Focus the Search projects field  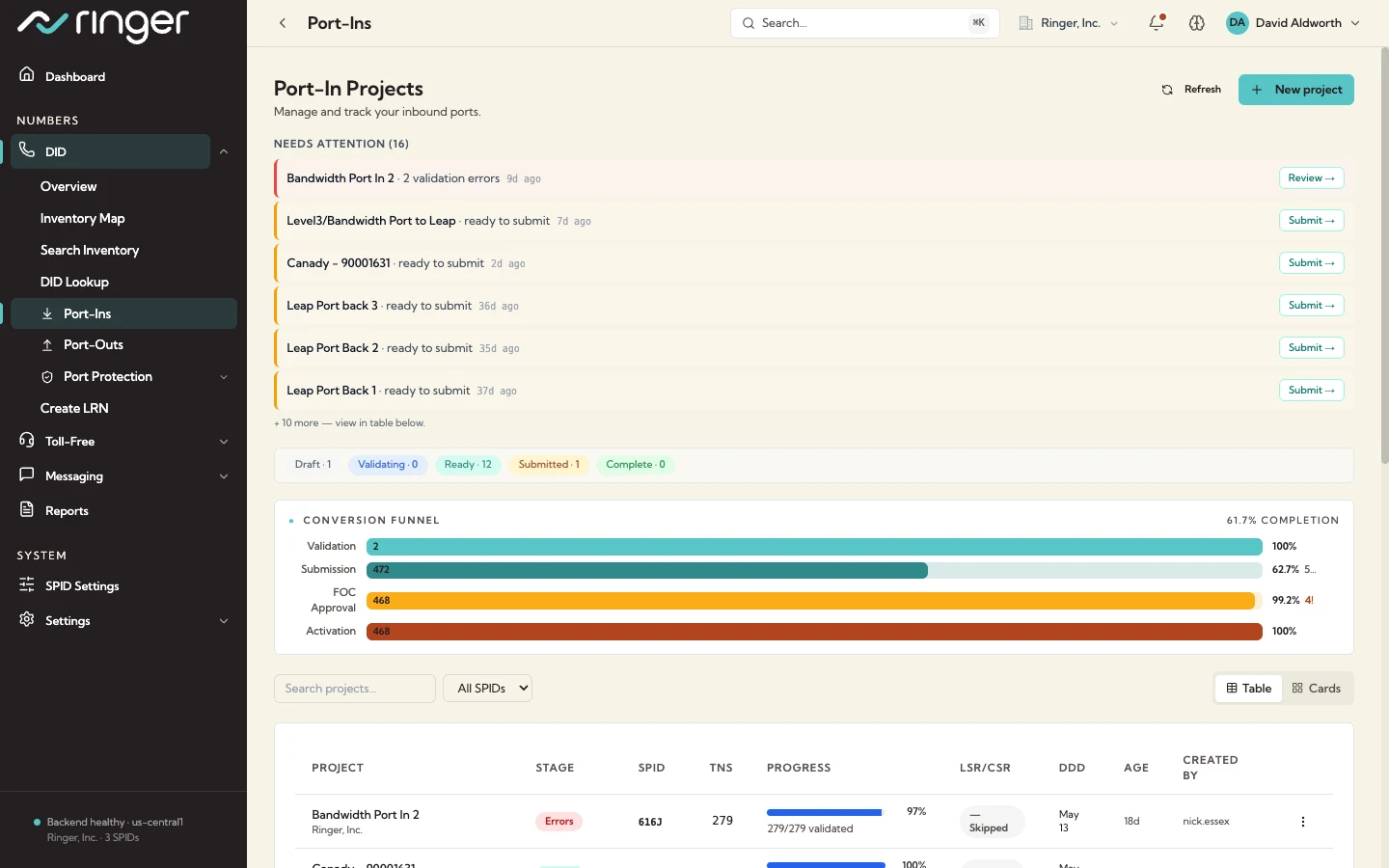coord(355,689)
